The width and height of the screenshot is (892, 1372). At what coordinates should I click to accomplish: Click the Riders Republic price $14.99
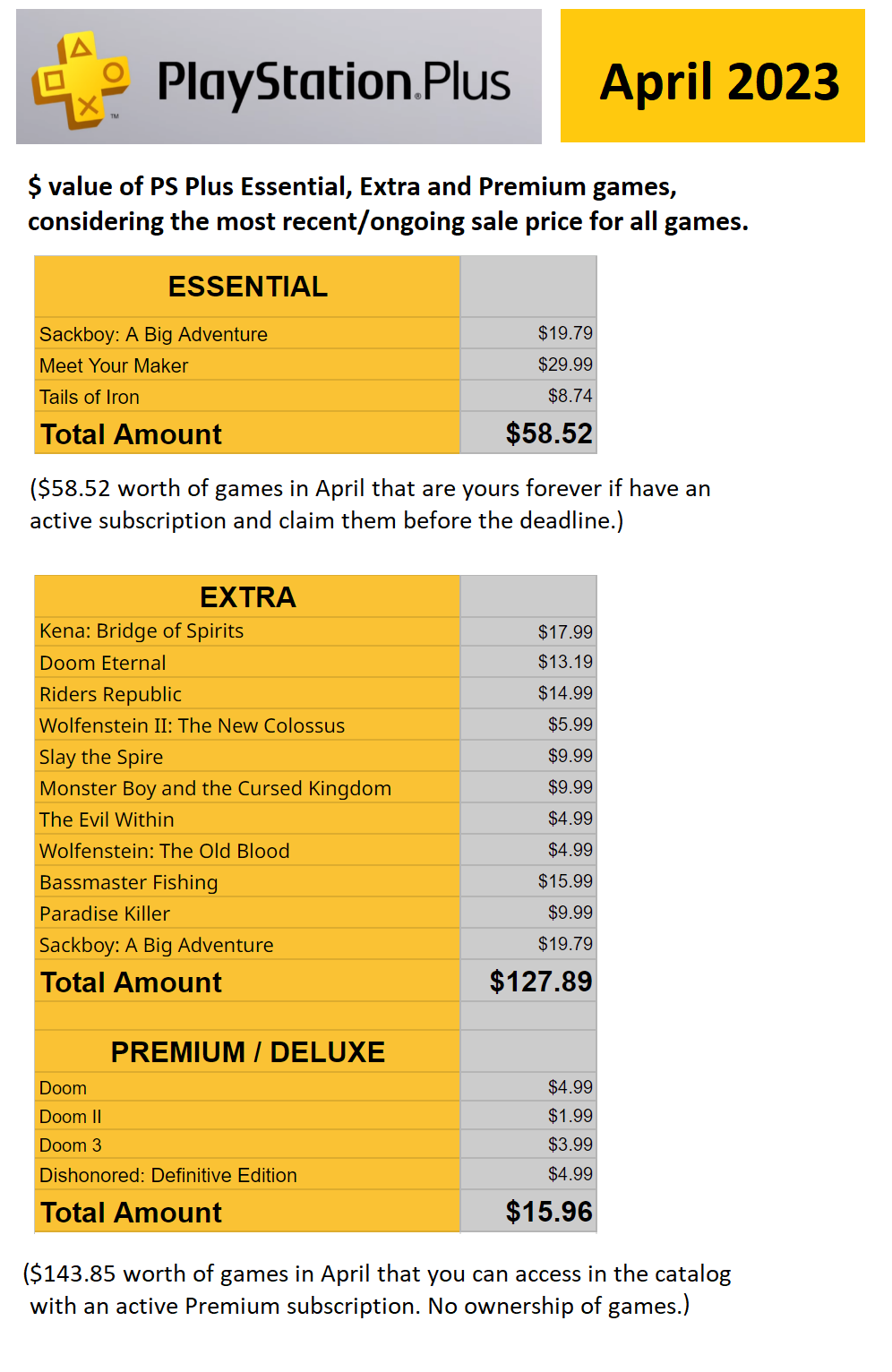click(x=564, y=693)
